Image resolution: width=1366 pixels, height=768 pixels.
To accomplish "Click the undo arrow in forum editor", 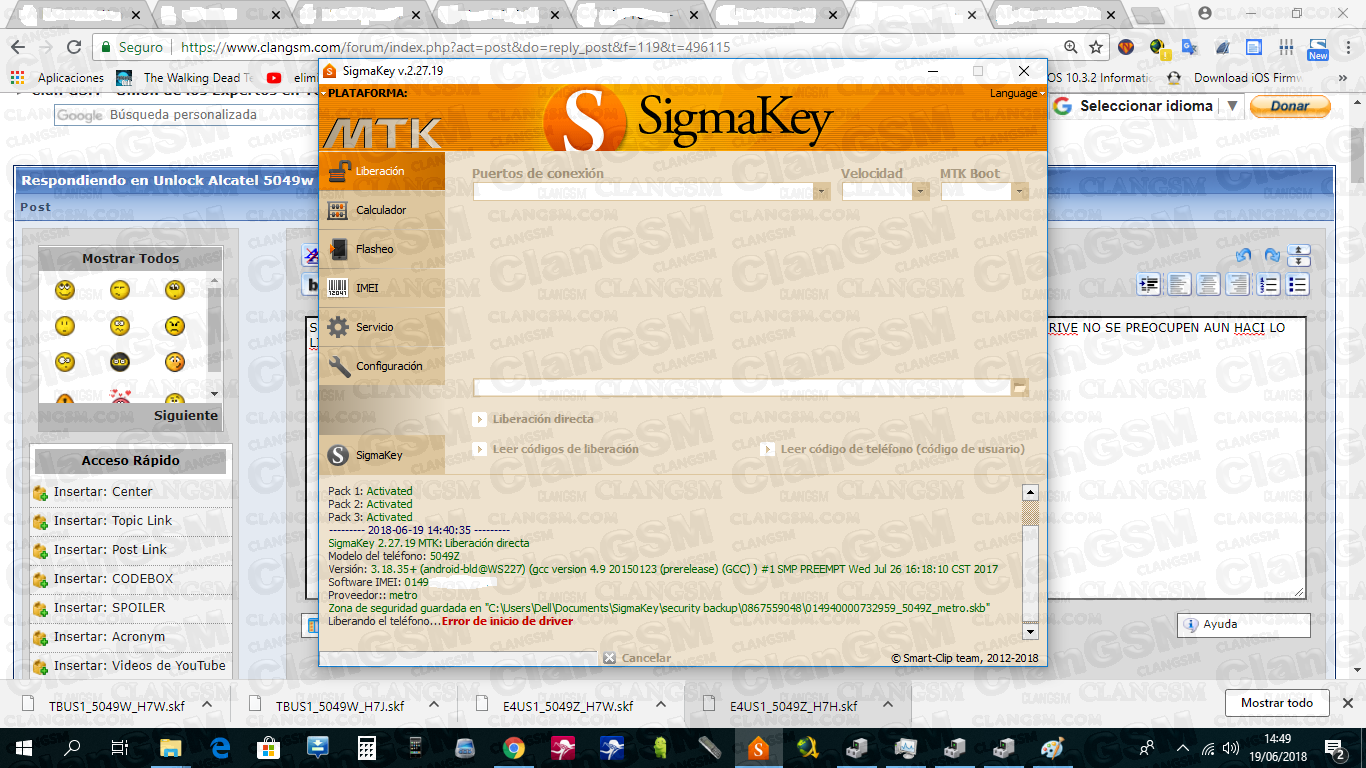I will click(x=1243, y=255).
